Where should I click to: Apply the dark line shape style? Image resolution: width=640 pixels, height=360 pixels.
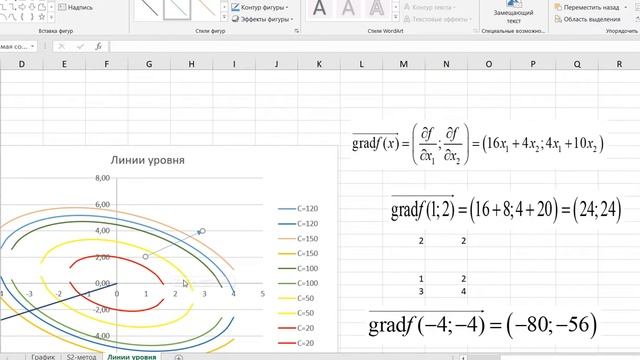pos(149,9)
